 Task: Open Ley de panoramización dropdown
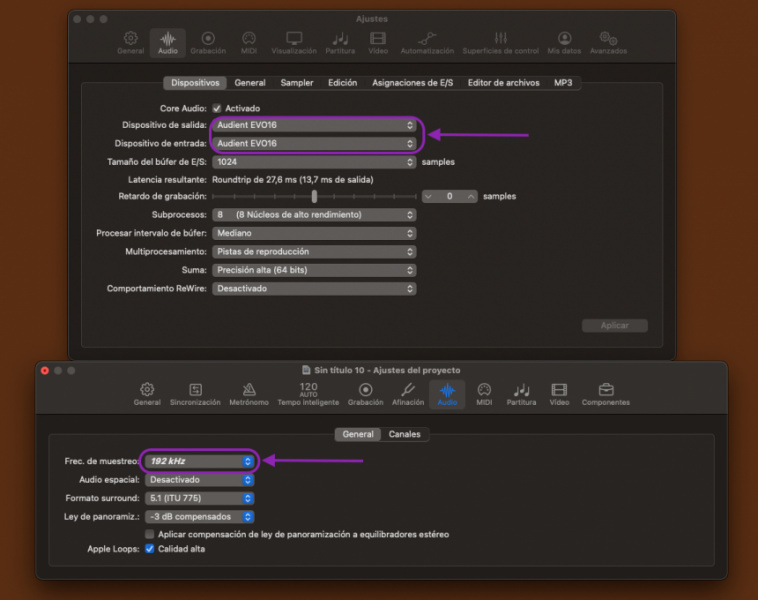[200, 516]
